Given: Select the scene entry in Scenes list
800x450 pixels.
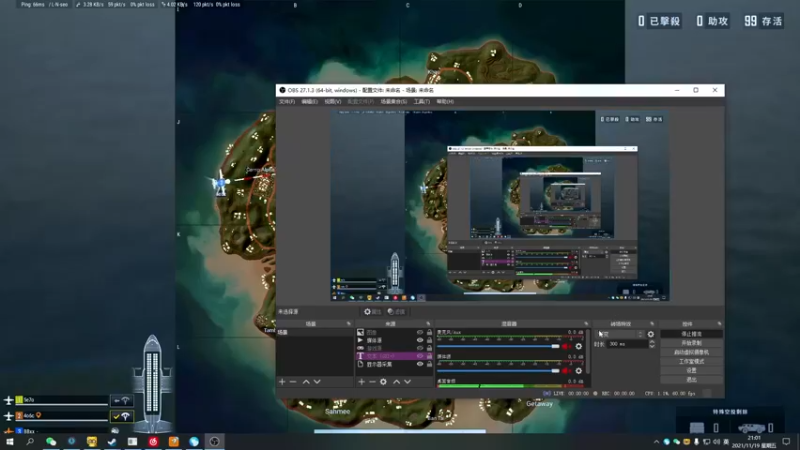Looking at the screenshot, I should tap(314, 332).
